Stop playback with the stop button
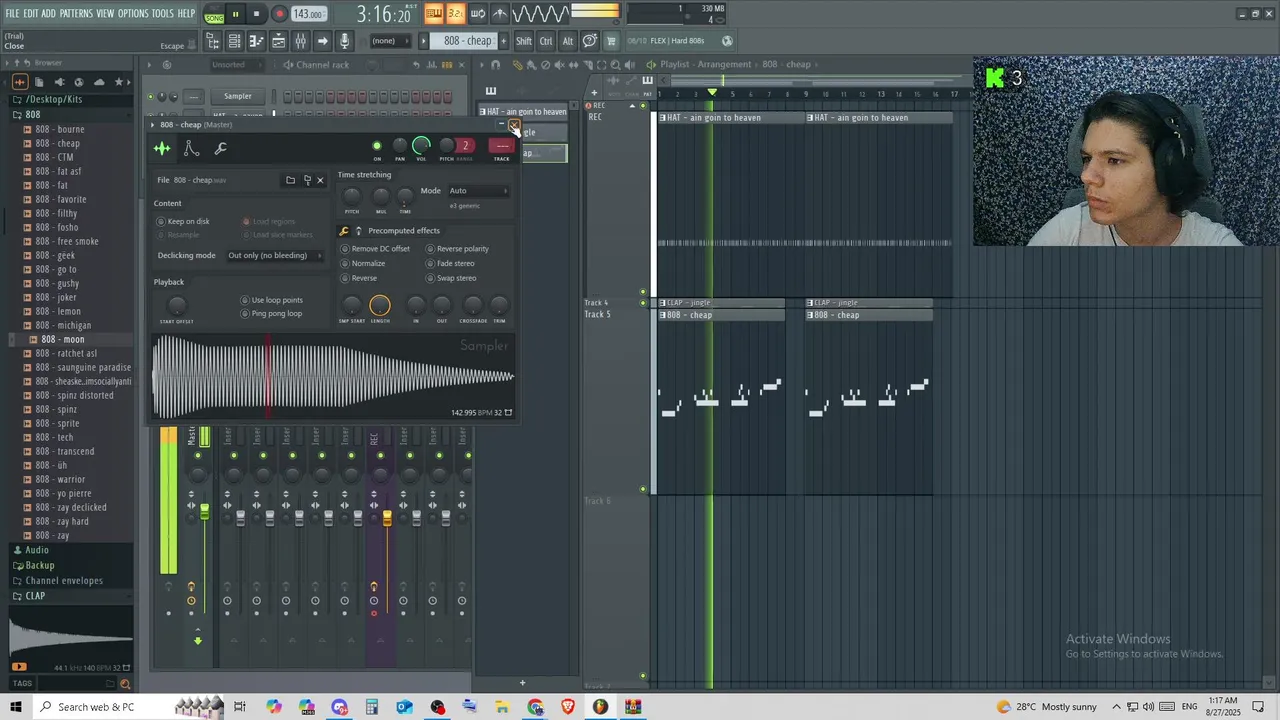The width and height of the screenshot is (1280, 720). point(256,14)
